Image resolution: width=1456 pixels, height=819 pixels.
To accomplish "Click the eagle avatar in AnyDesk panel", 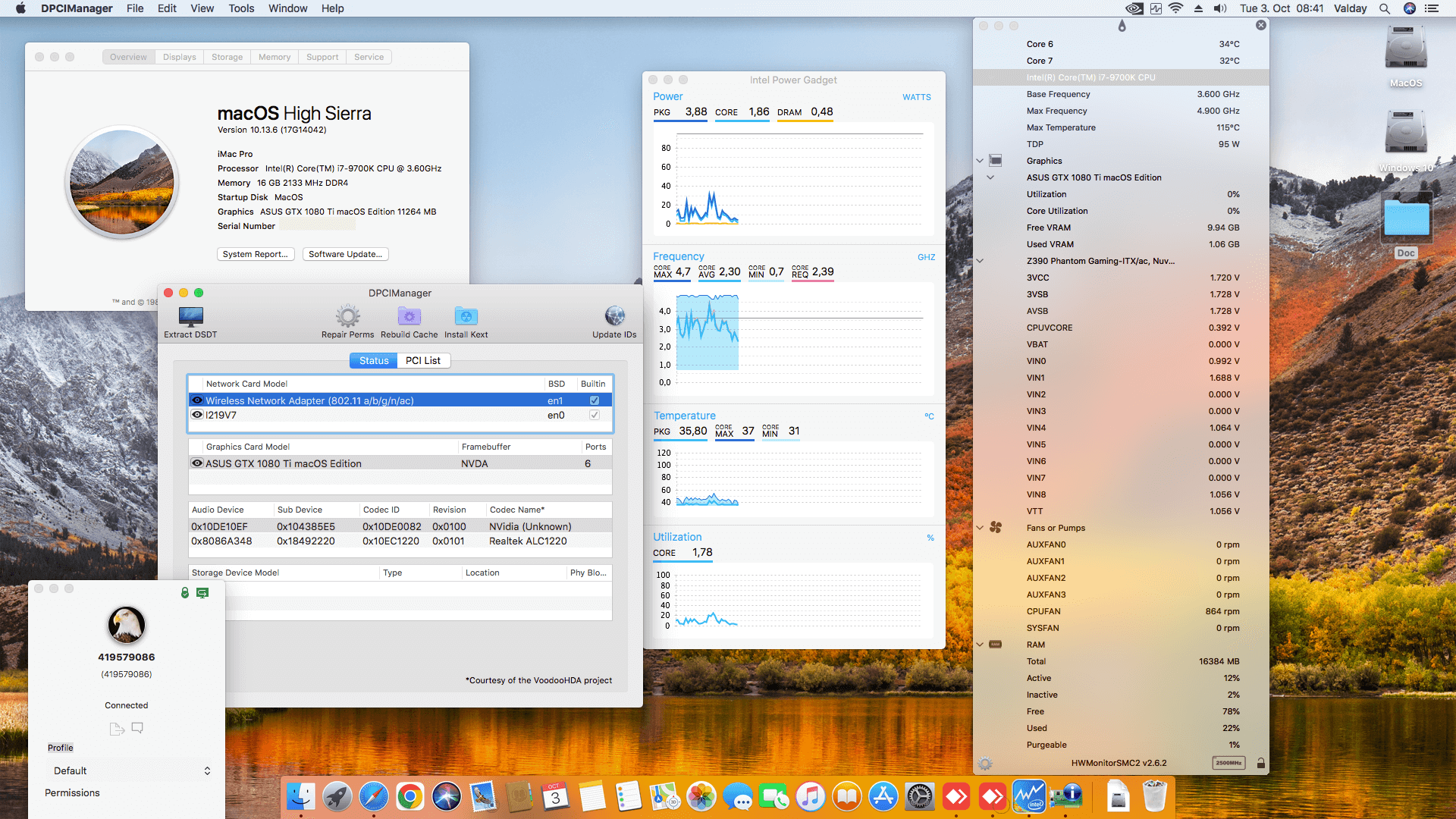I will pos(126,625).
